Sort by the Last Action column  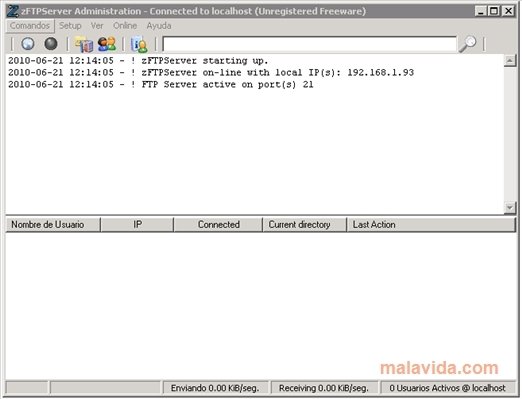431,224
